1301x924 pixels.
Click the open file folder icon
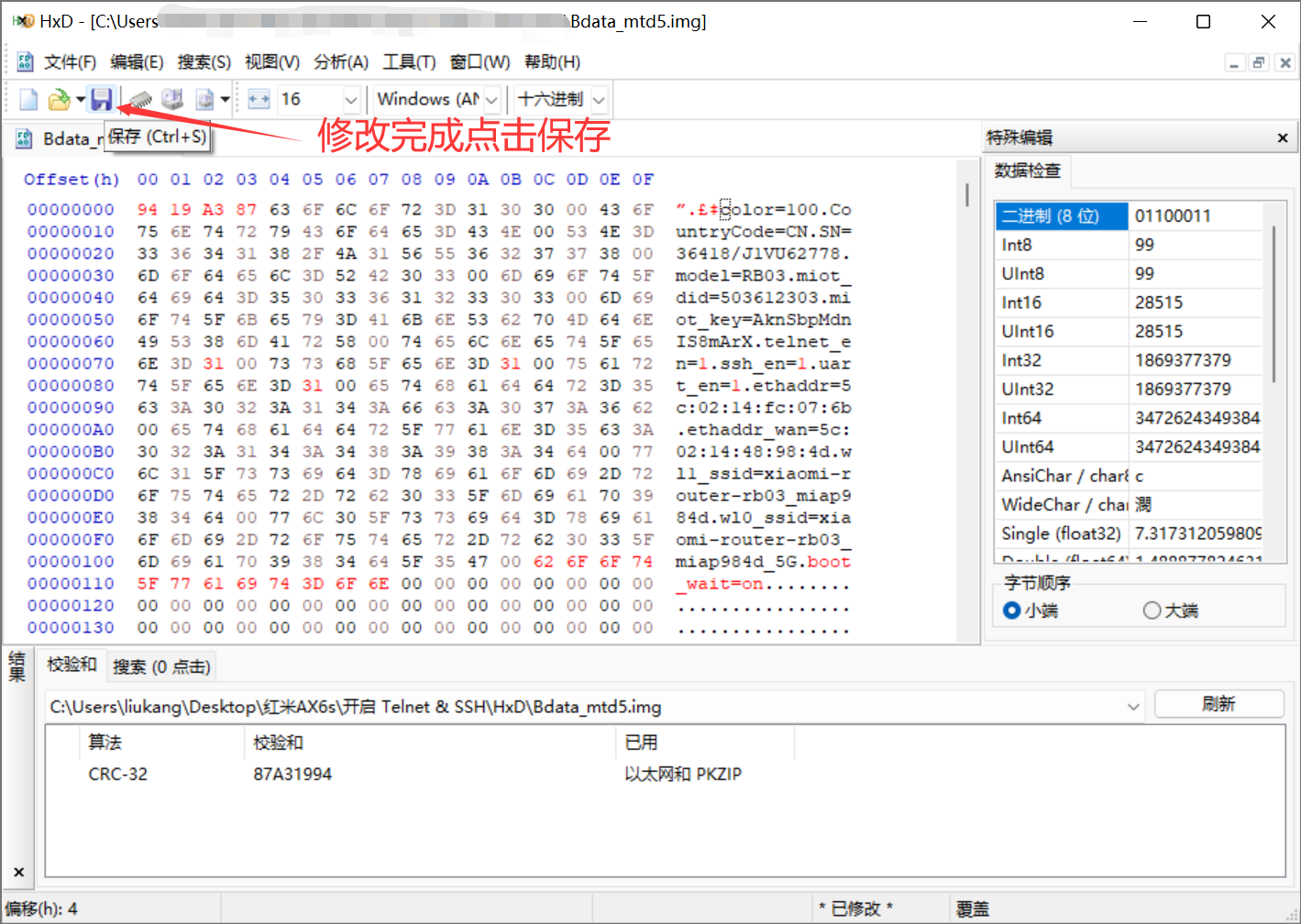click(59, 99)
